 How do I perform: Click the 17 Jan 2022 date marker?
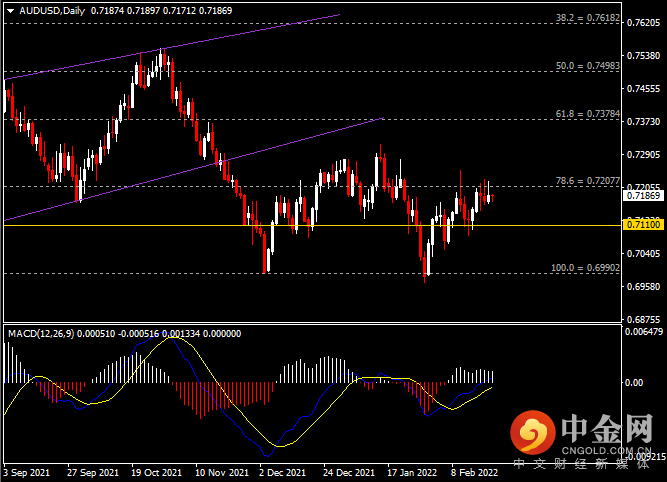[412, 473]
